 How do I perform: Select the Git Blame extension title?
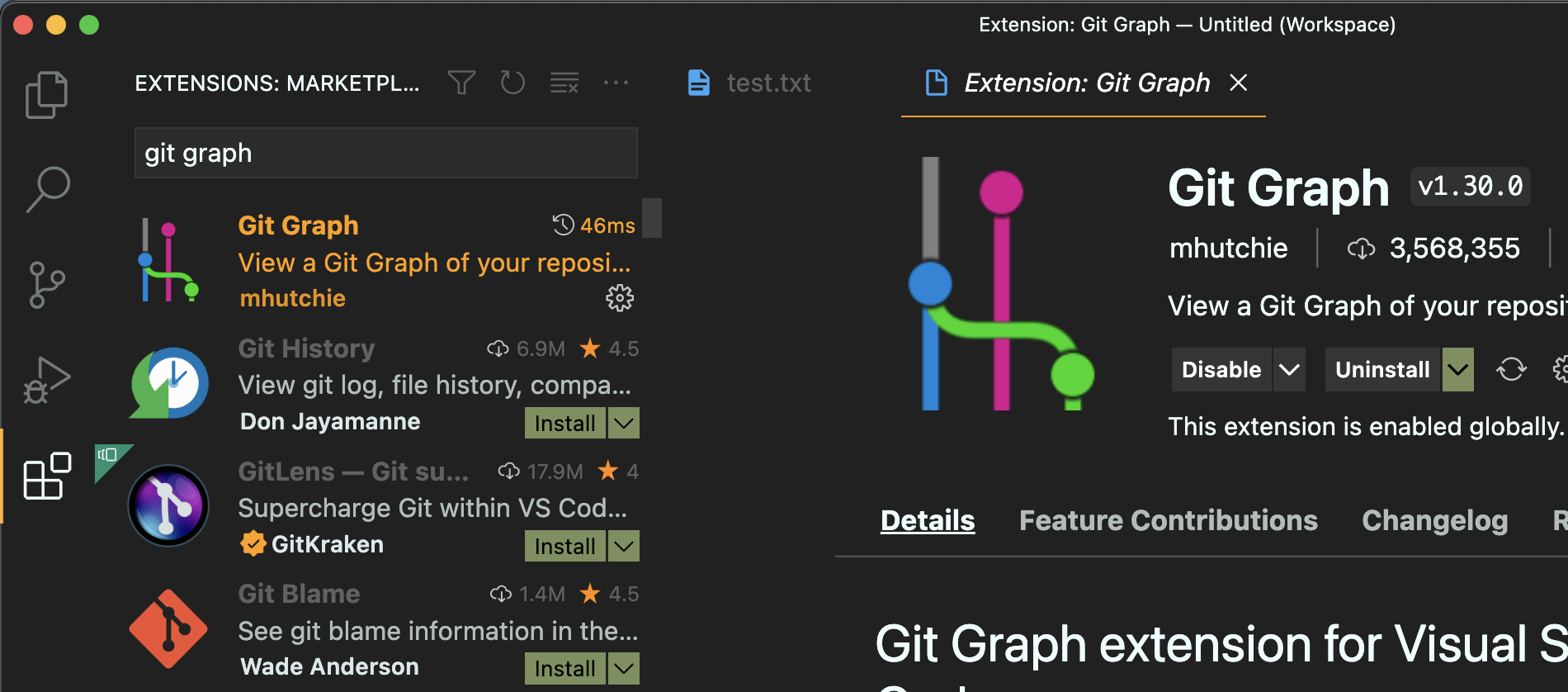299,594
